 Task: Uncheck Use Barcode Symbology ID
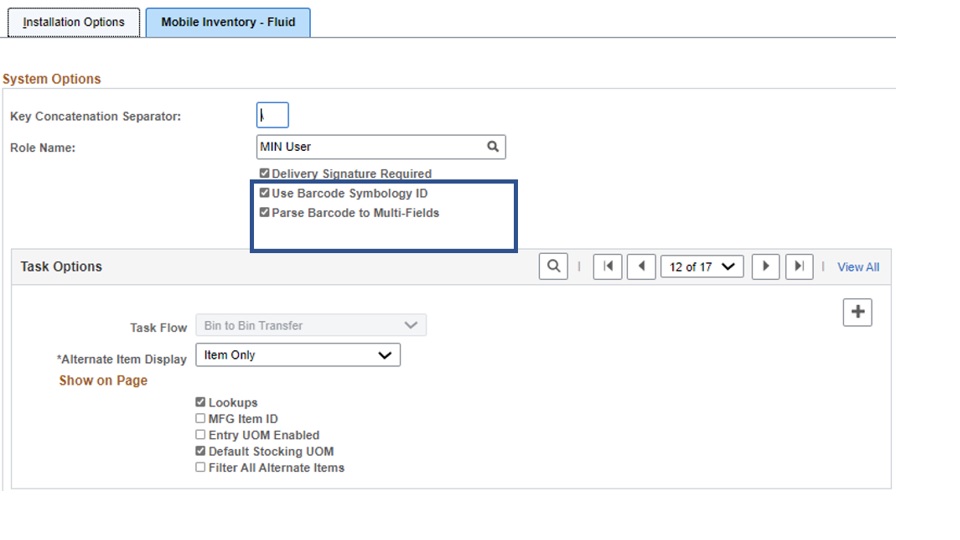tap(265, 193)
